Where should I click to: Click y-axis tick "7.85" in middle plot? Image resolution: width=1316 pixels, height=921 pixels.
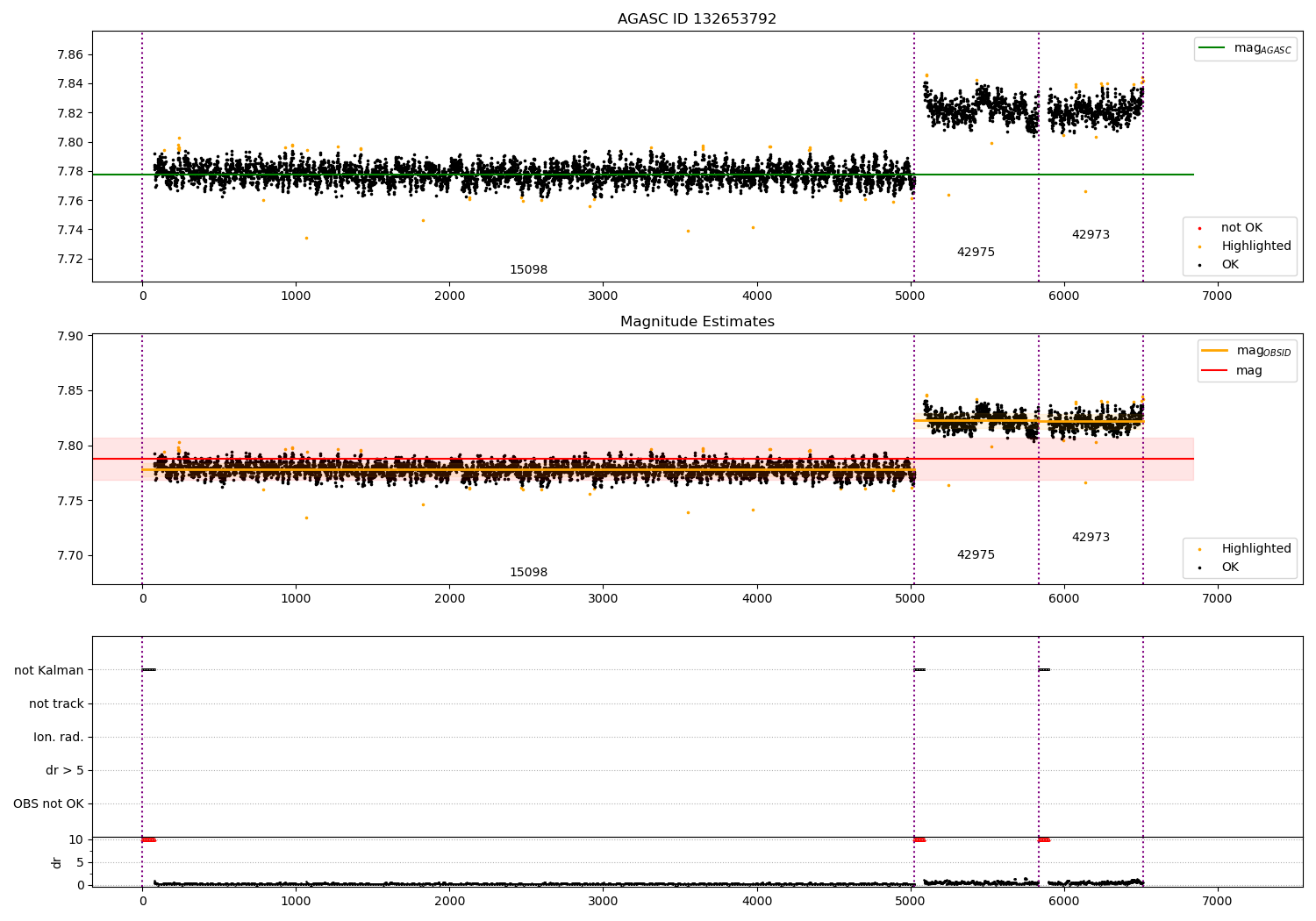tap(71, 391)
